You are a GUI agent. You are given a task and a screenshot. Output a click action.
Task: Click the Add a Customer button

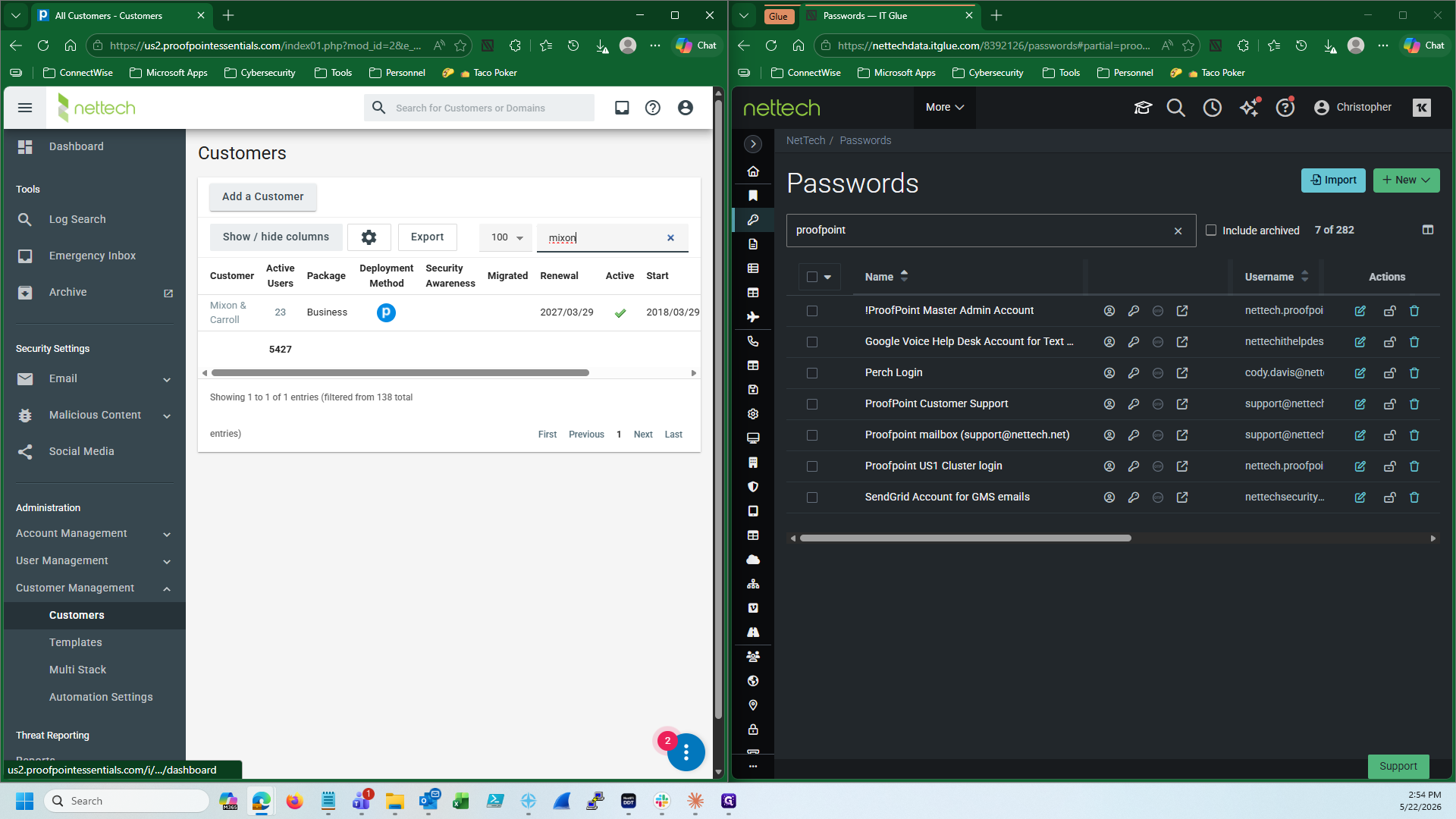click(263, 197)
